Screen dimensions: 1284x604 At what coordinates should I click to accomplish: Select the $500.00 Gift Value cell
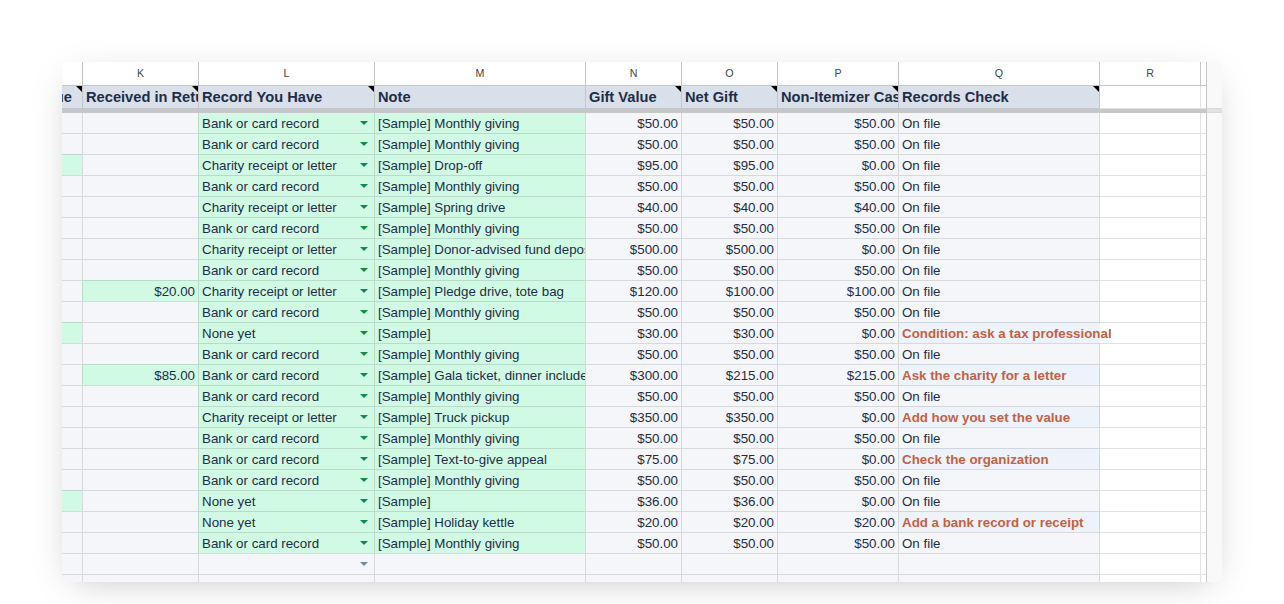(x=633, y=250)
